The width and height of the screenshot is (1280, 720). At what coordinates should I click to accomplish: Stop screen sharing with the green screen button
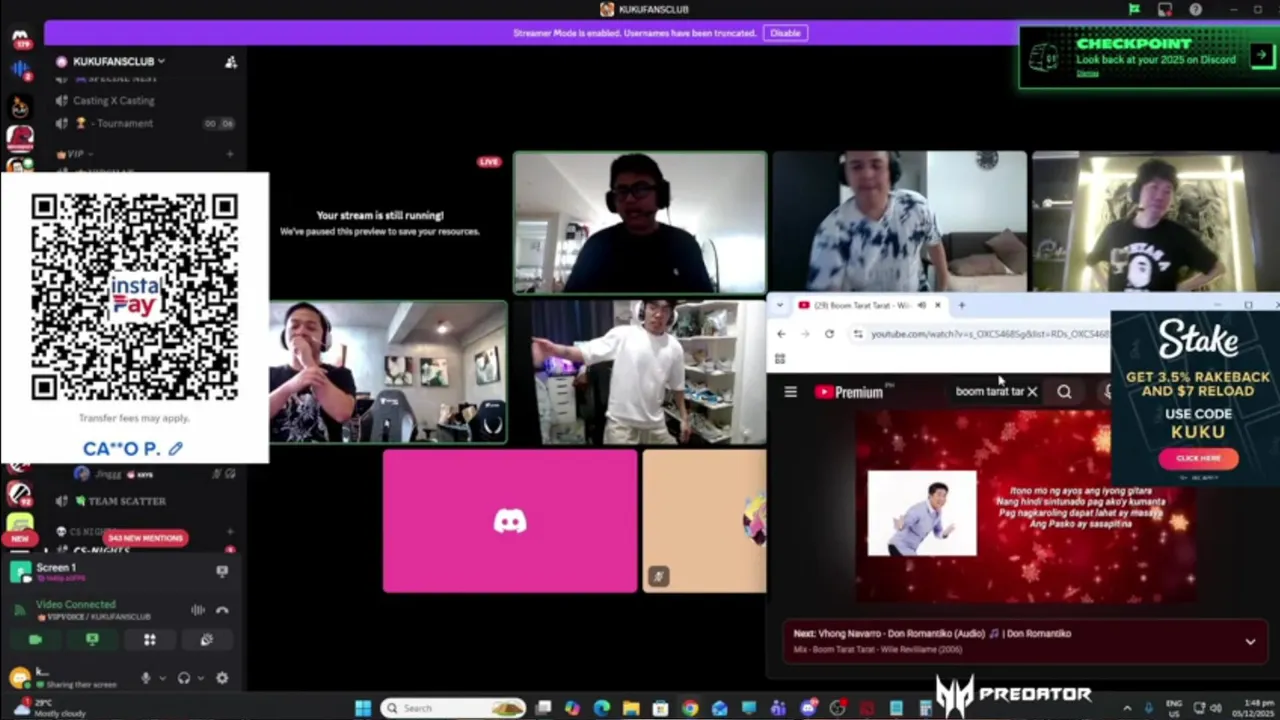93,640
